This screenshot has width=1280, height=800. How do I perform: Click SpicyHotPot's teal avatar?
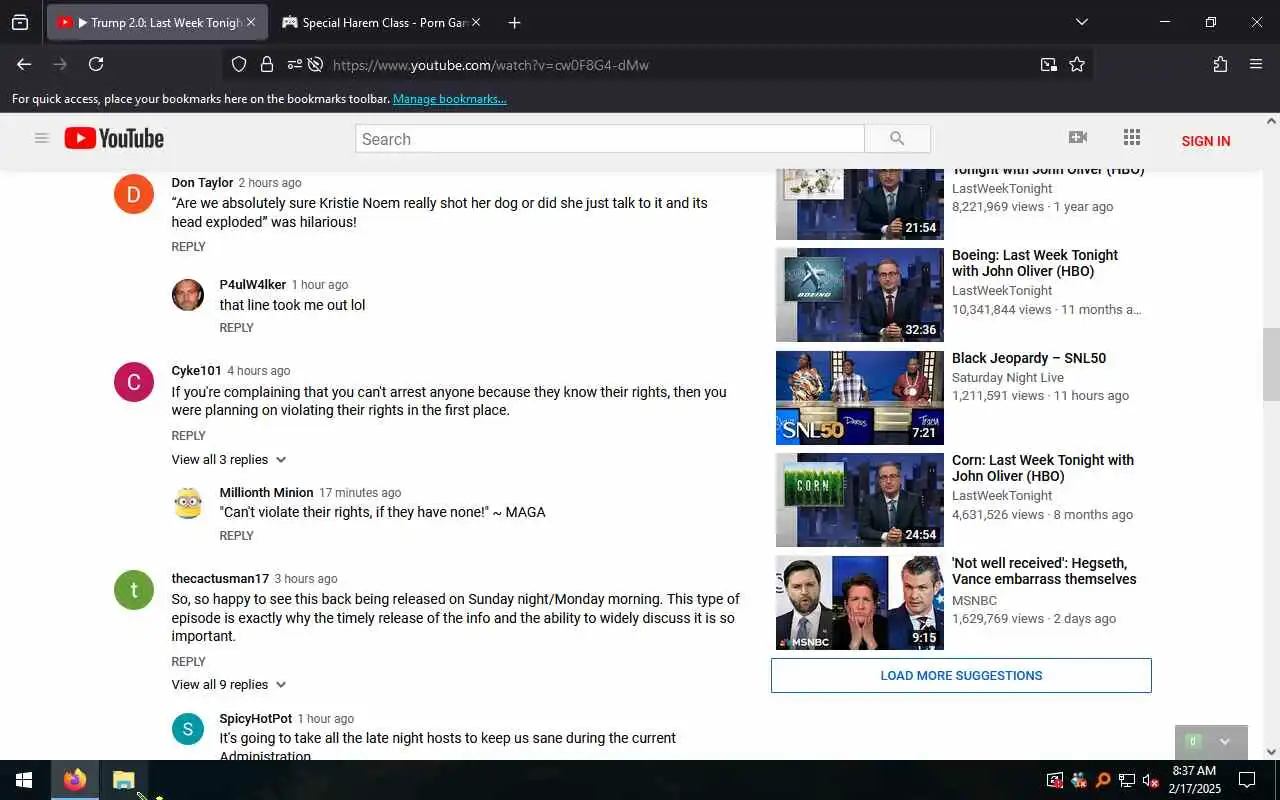188,729
